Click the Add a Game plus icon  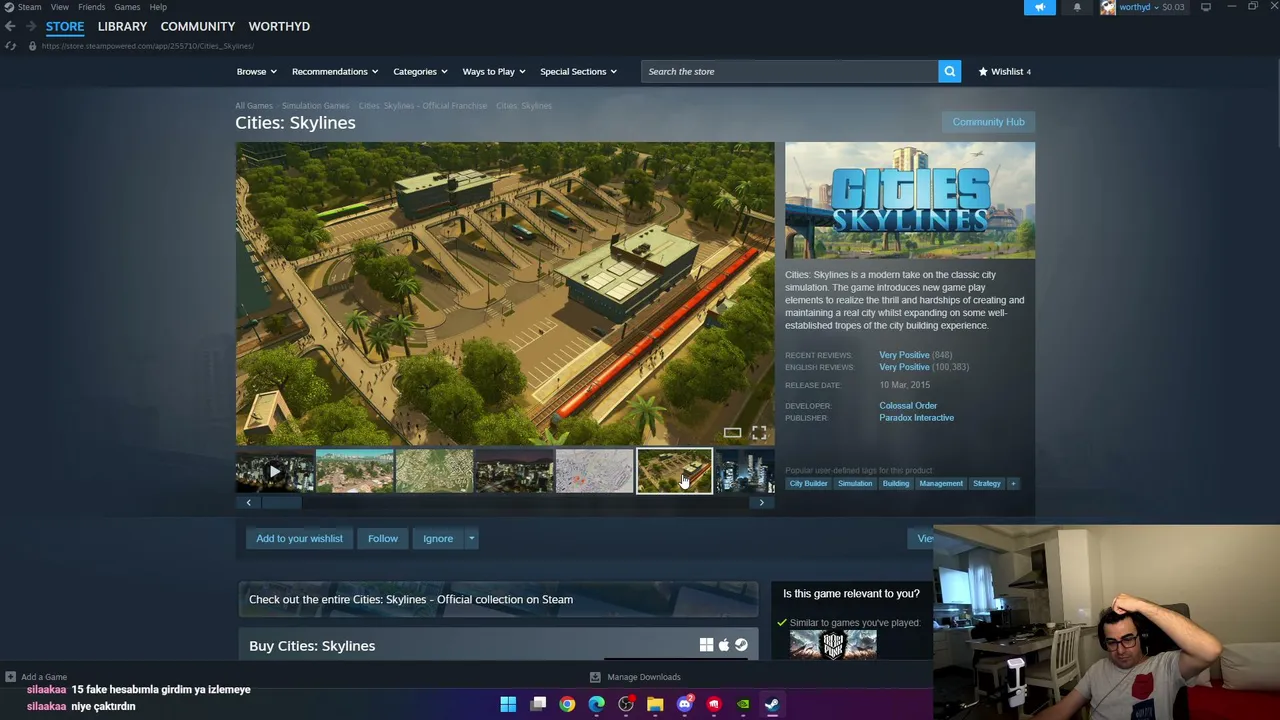[x=10, y=677]
